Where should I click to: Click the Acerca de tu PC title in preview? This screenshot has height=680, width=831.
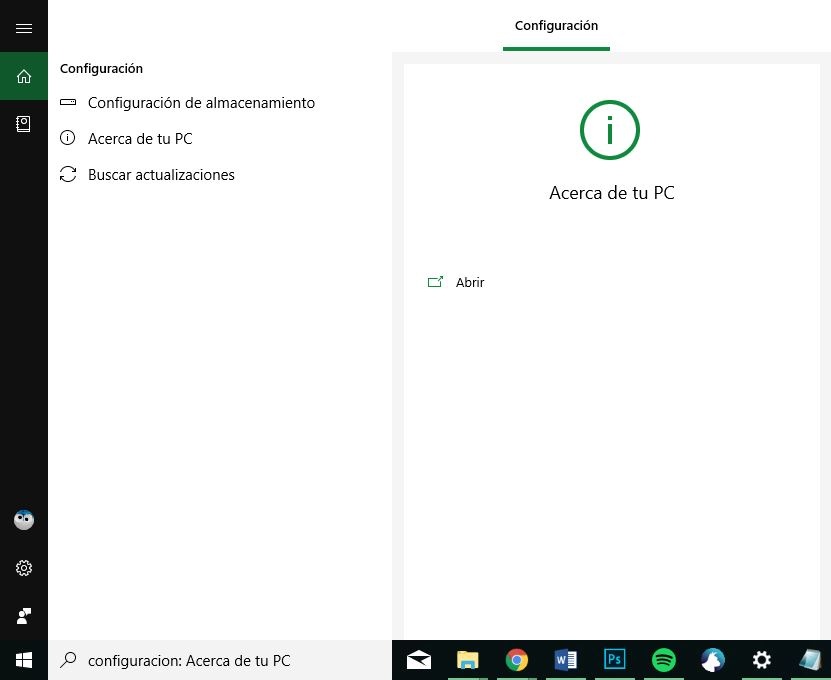[612, 193]
